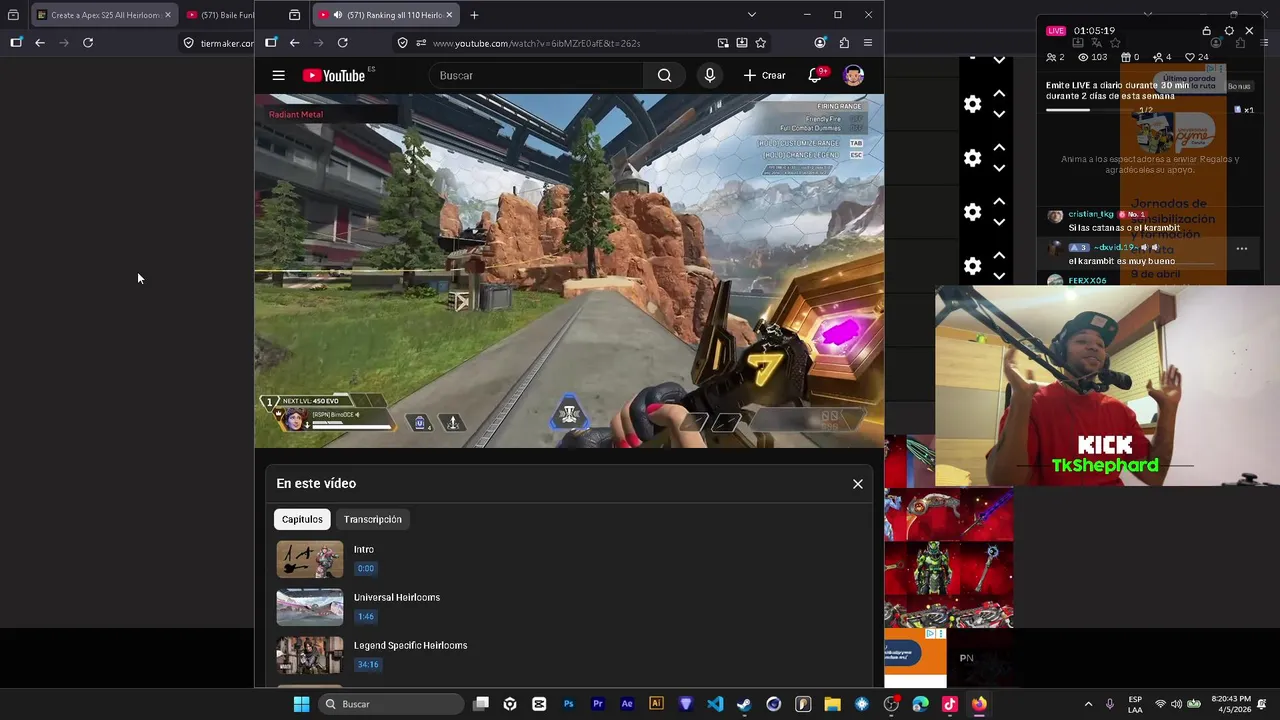
Task: Close the En este vídeo panel
Action: point(857,484)
